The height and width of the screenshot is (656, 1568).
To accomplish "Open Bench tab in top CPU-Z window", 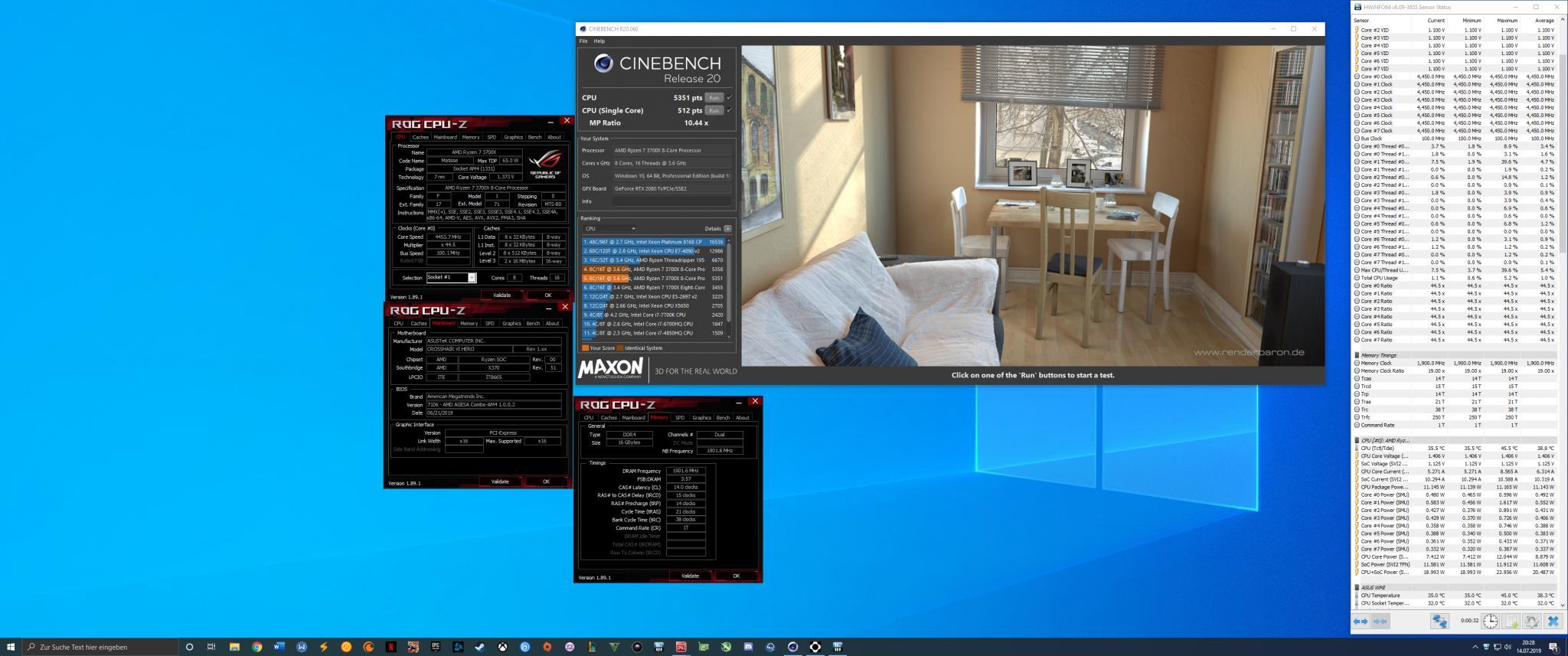I will pos(534,137).
